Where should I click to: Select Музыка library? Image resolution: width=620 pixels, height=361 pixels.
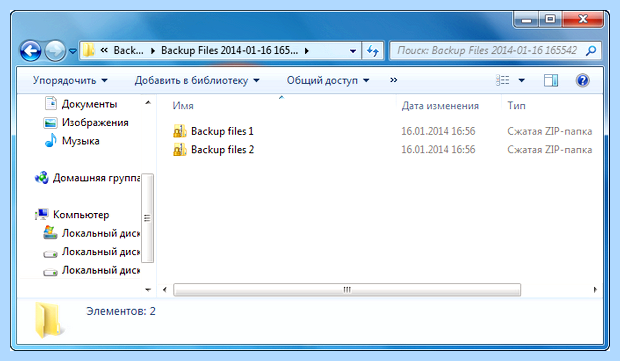coord(80,141)
